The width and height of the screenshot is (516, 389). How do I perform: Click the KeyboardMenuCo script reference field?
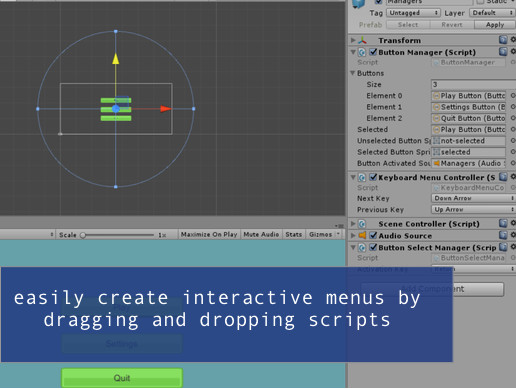(x=469, y=188)
